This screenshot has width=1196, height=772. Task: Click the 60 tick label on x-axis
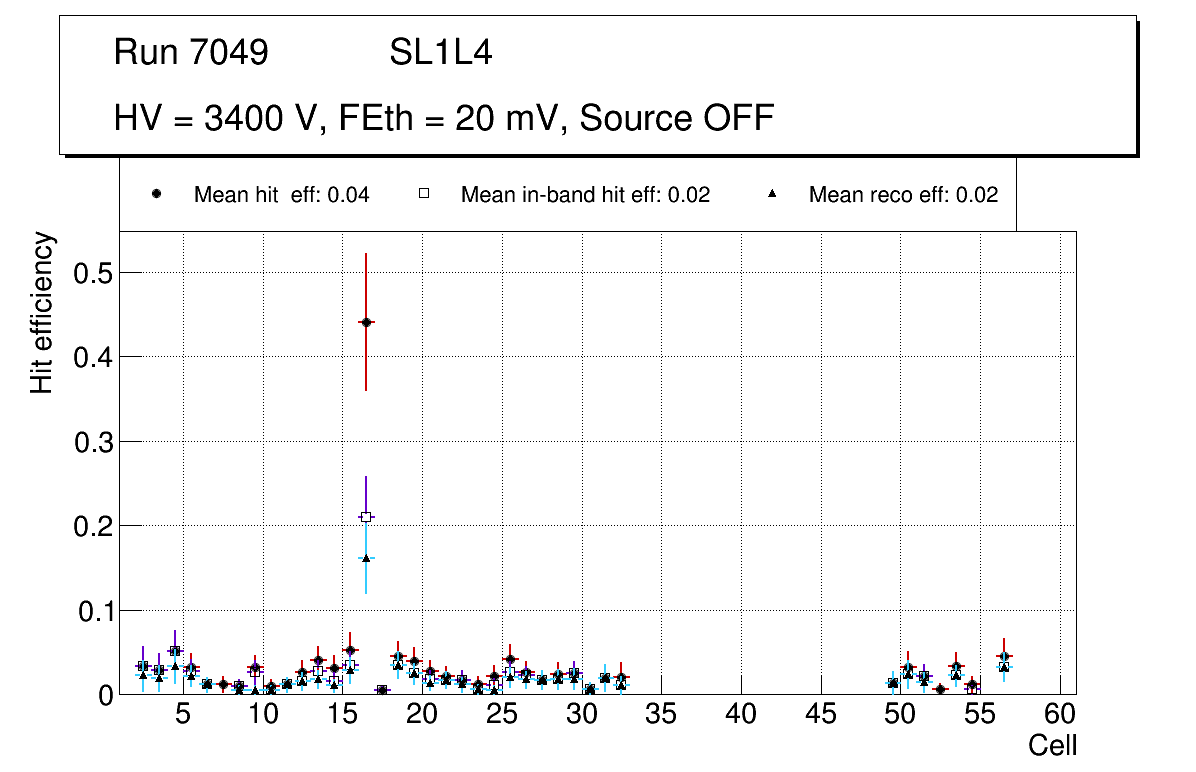coord(1060,714)
